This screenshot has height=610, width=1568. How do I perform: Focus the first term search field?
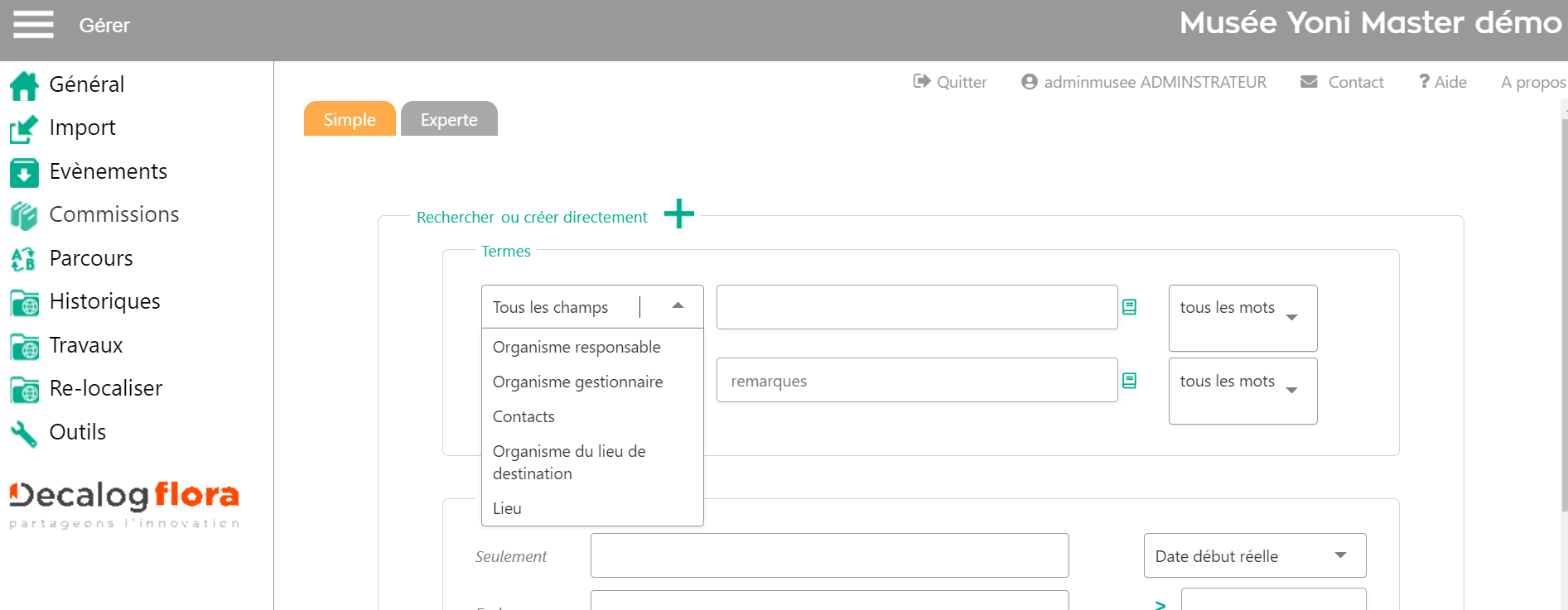[x=917, y=307]
